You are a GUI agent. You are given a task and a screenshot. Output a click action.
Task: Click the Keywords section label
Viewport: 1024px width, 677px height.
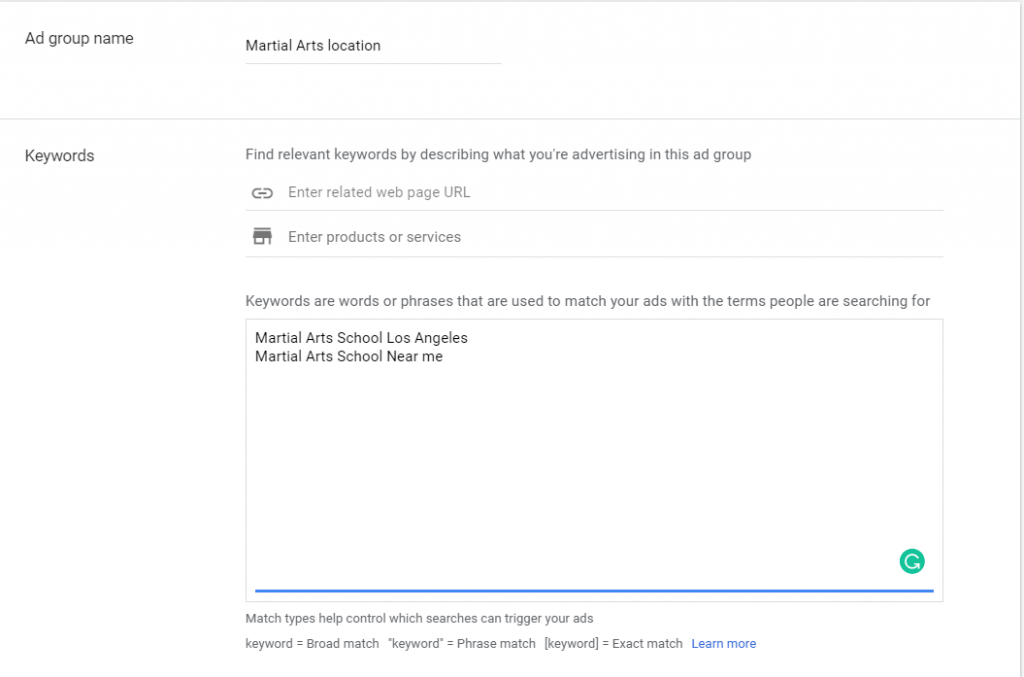pos(59,156)
